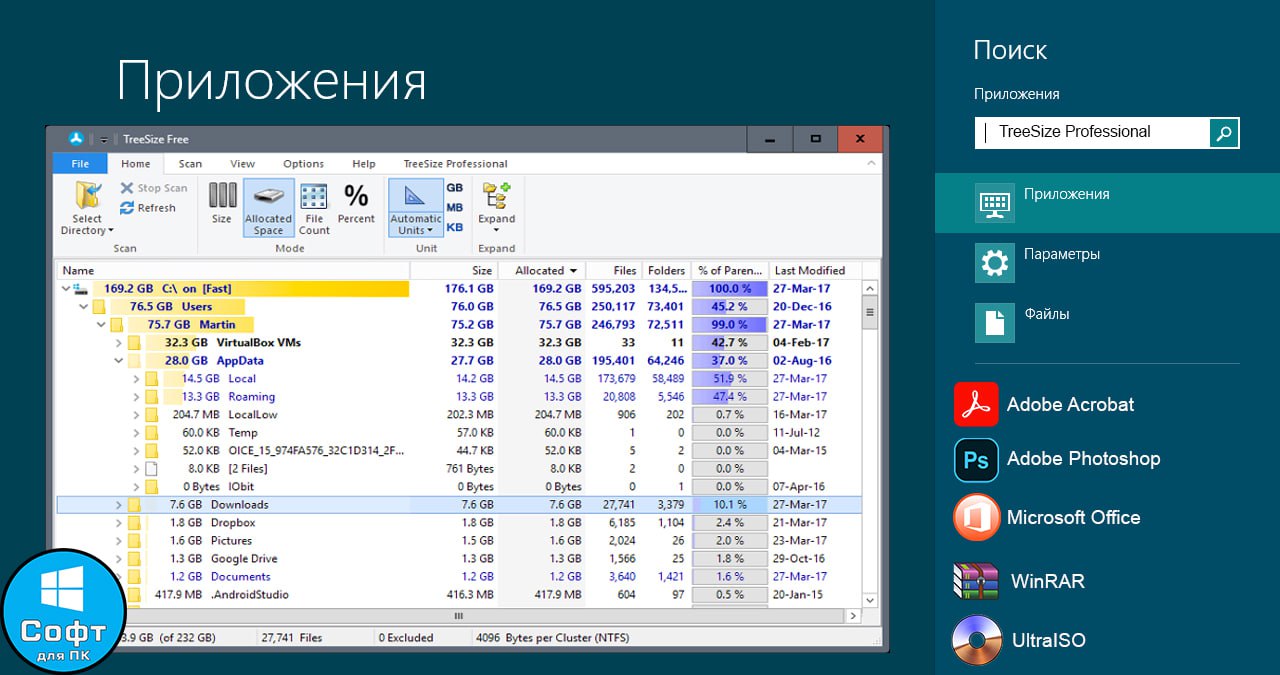Open Adobe Acrobat from search results
Screen dimensions: 1280x675
1044,405
